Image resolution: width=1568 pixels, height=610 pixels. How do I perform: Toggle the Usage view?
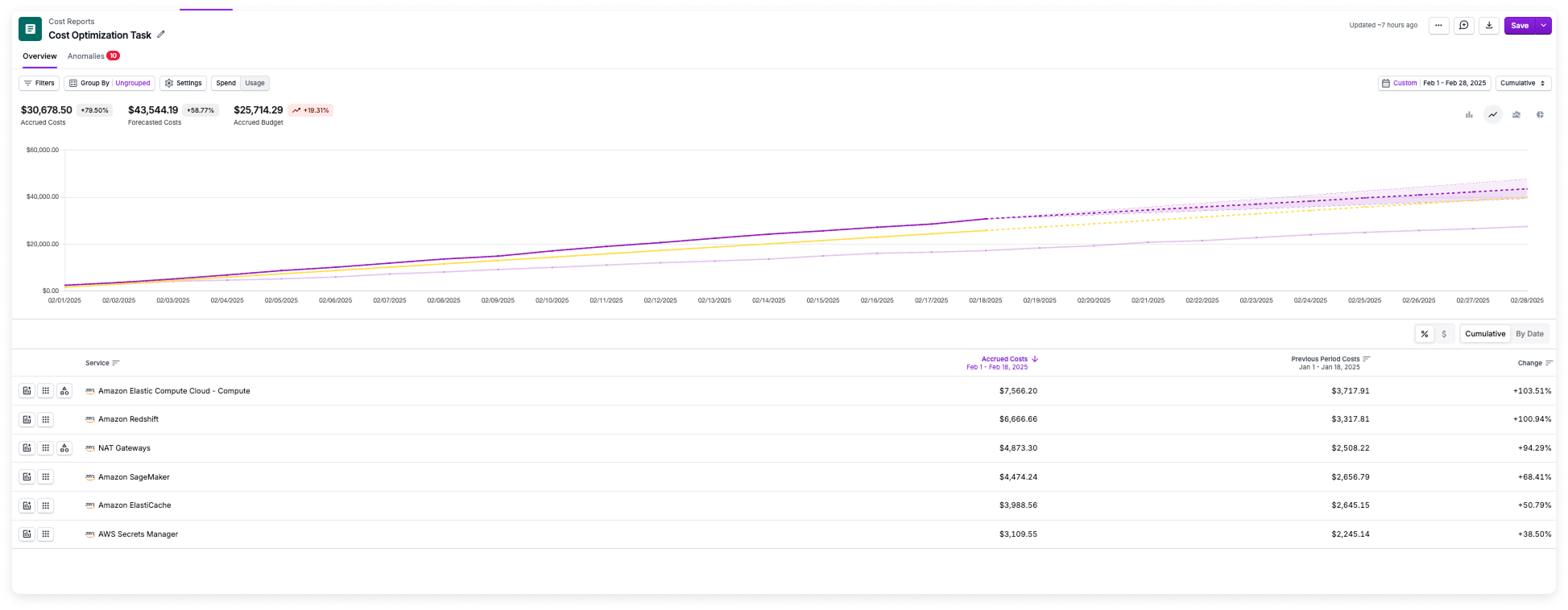coord(255,83)
